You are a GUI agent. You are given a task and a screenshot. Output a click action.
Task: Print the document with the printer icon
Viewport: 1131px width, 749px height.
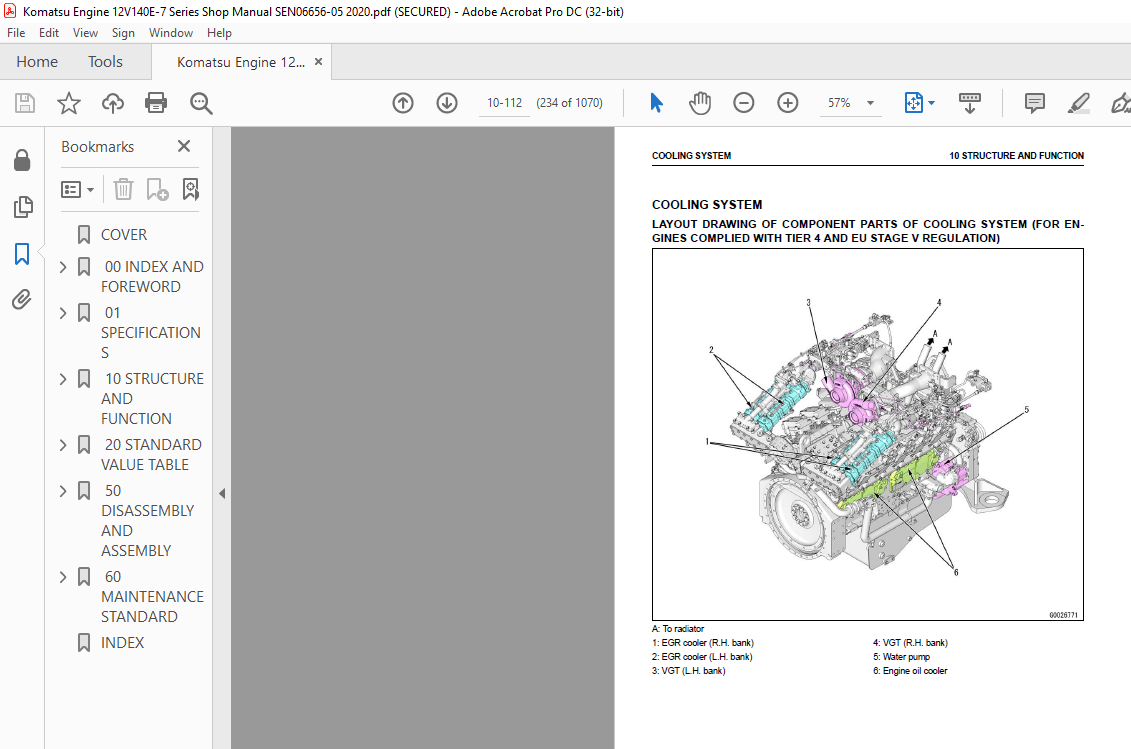(156, 103)
